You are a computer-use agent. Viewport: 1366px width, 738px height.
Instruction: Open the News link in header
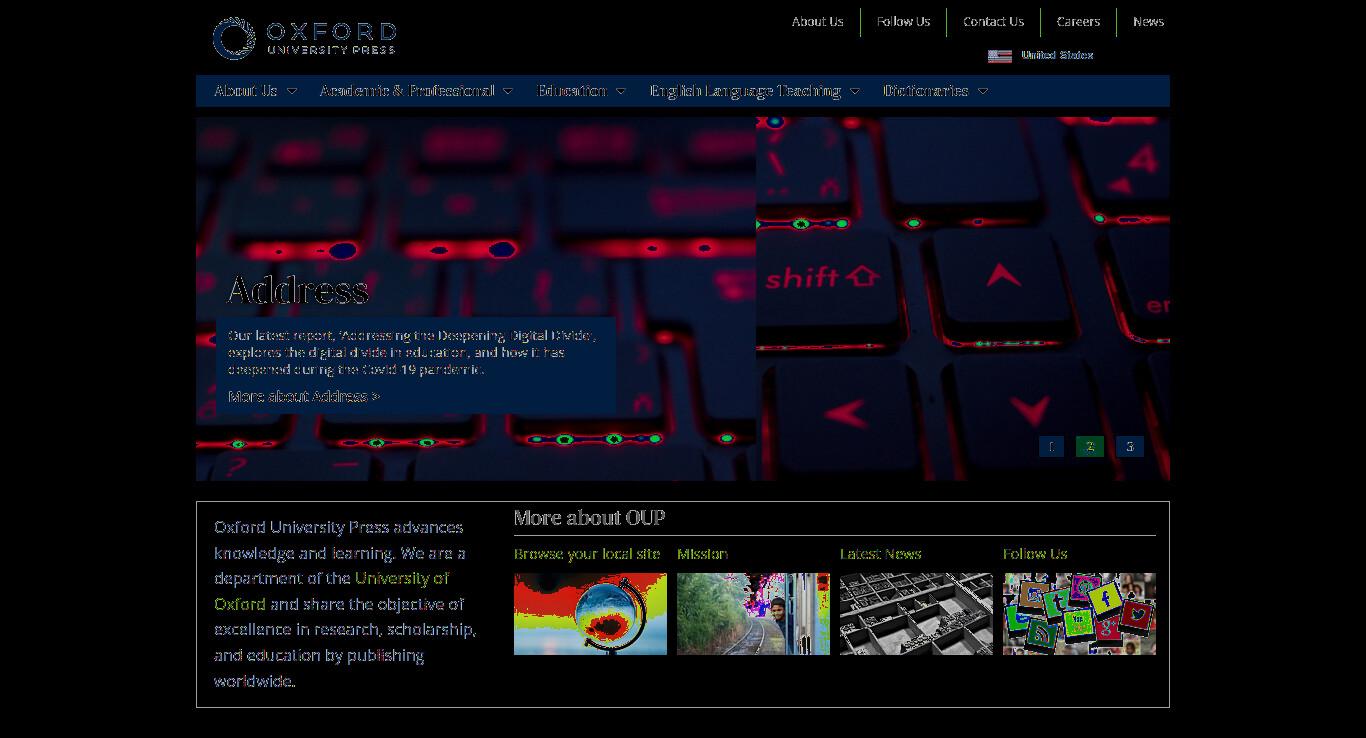(1148, 21)
